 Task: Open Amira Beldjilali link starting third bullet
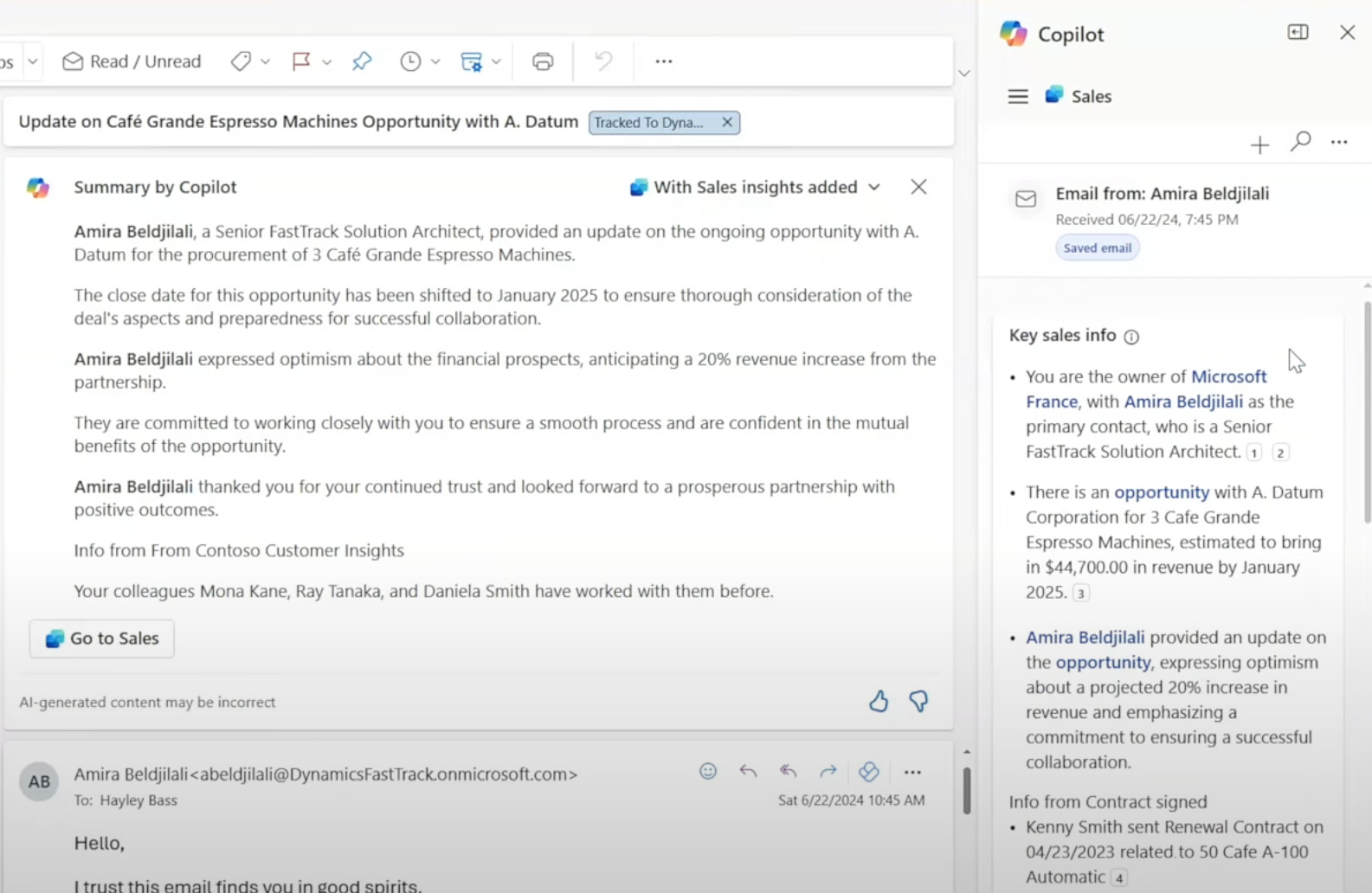pos(1085,638)
